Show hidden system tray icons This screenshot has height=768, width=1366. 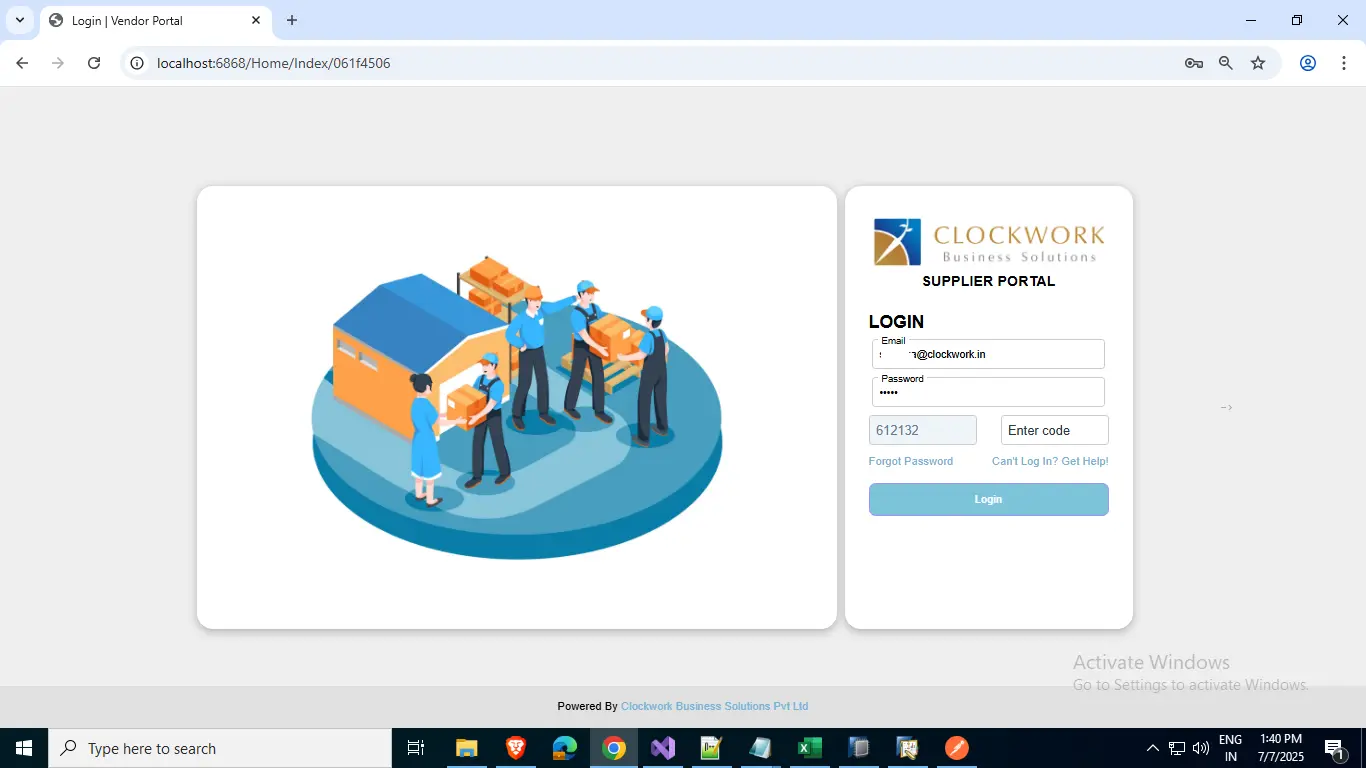(x=1152, y=748)
